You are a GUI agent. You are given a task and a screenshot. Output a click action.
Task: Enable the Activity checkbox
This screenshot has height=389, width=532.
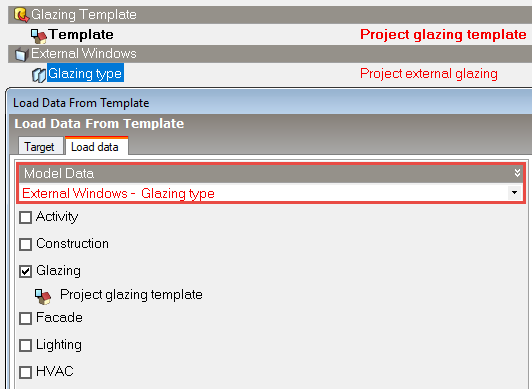(25, 217)
